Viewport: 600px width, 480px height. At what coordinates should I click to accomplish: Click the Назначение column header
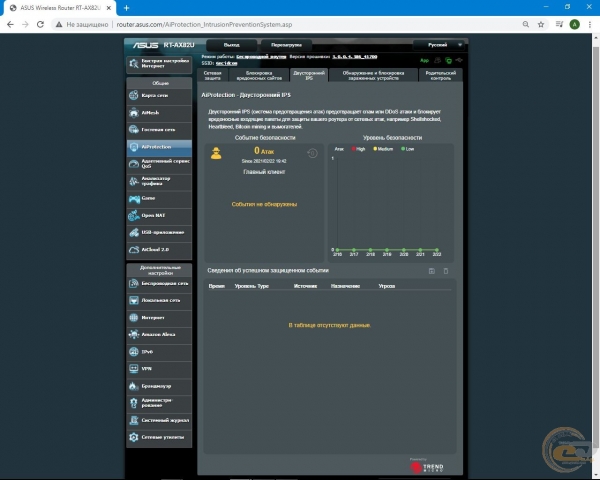point(345,286)
